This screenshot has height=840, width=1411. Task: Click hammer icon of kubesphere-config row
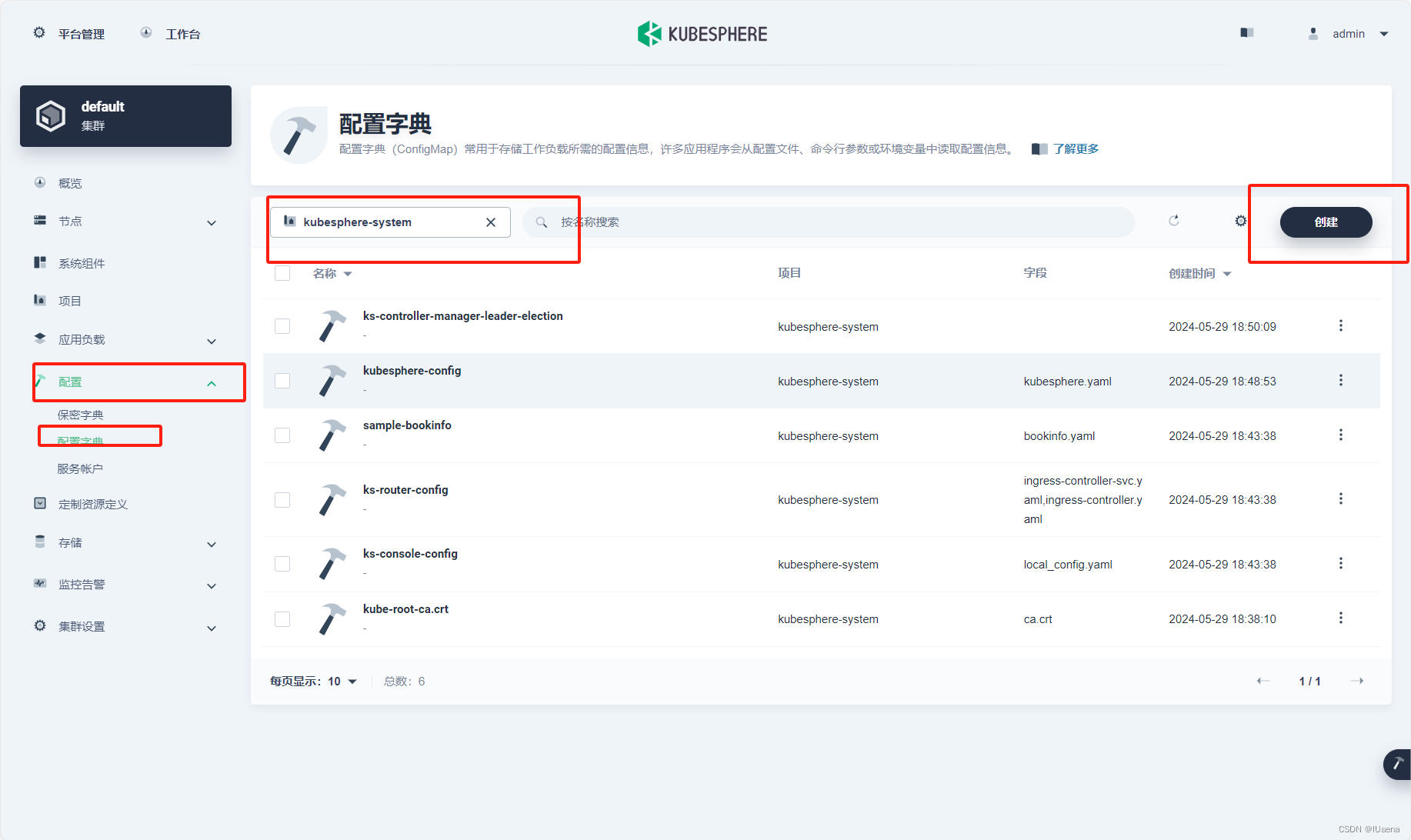tap(332, 381)
